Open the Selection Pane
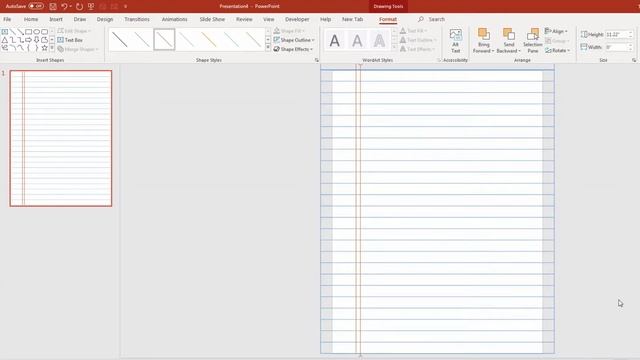The width and height of the screenshot is (640, 360). point(533,40)
